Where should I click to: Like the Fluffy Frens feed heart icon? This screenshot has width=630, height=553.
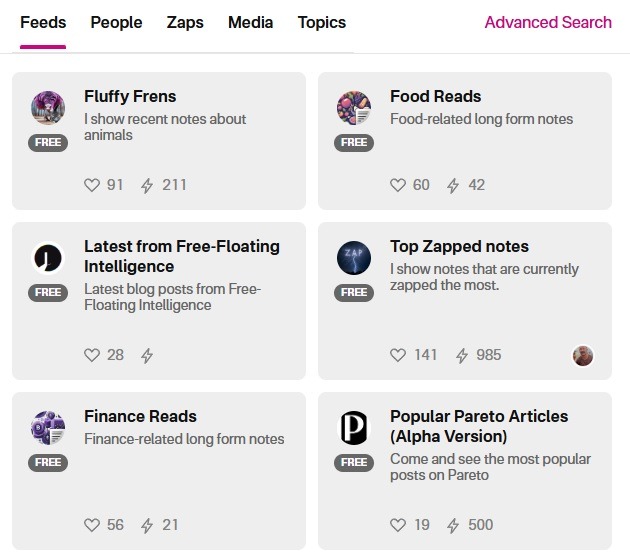[92, 185]
